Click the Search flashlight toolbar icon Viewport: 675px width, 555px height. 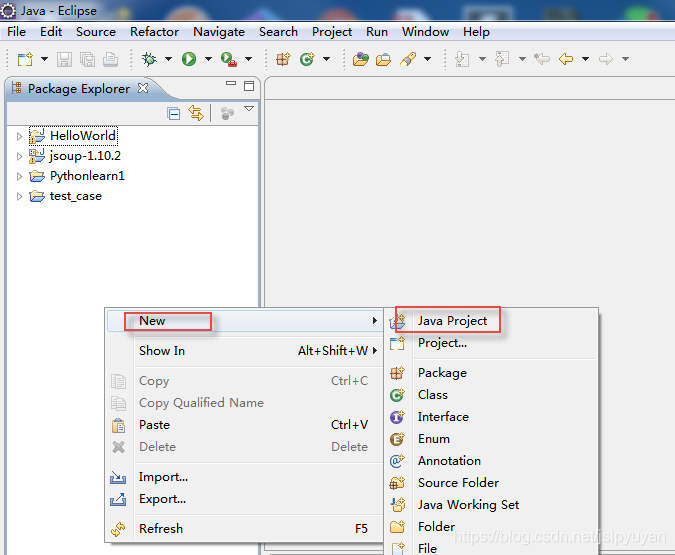(x=408, y=59)
